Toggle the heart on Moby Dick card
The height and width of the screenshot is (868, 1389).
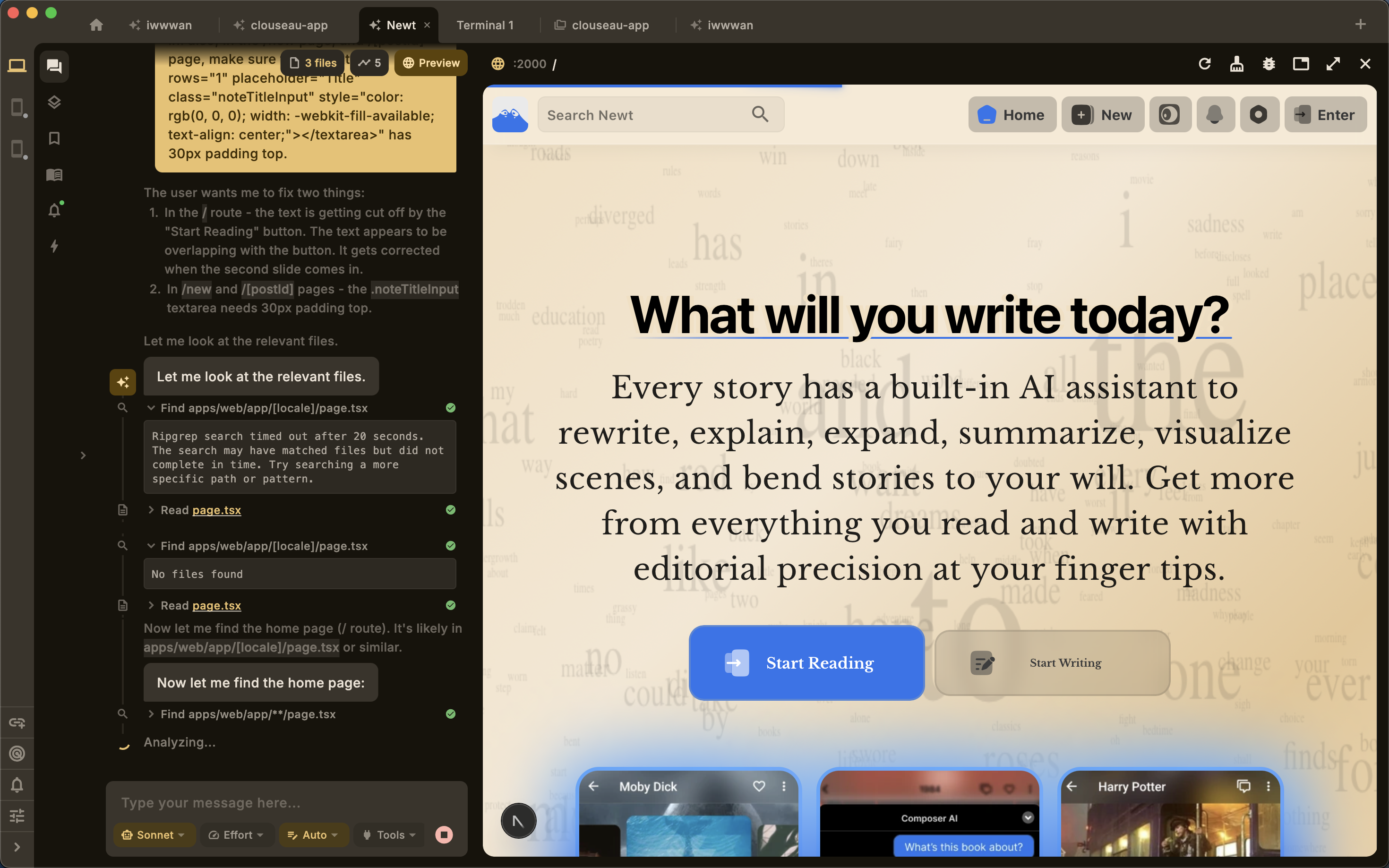(x=759, y=786)
